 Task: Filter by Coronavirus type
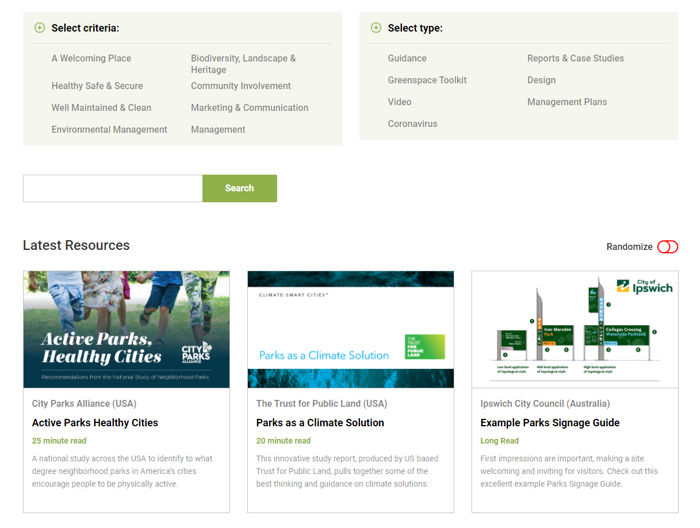pyautogui.click(x=412, y=124)
